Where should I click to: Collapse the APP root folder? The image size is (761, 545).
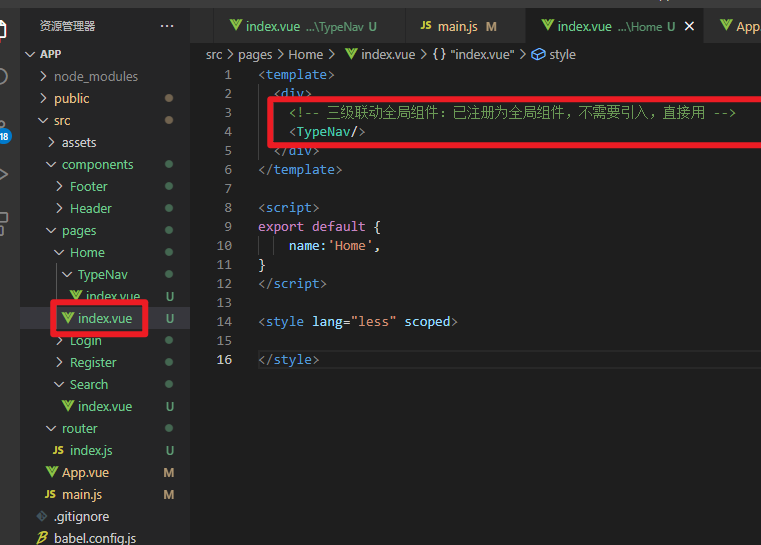[30, 54]
